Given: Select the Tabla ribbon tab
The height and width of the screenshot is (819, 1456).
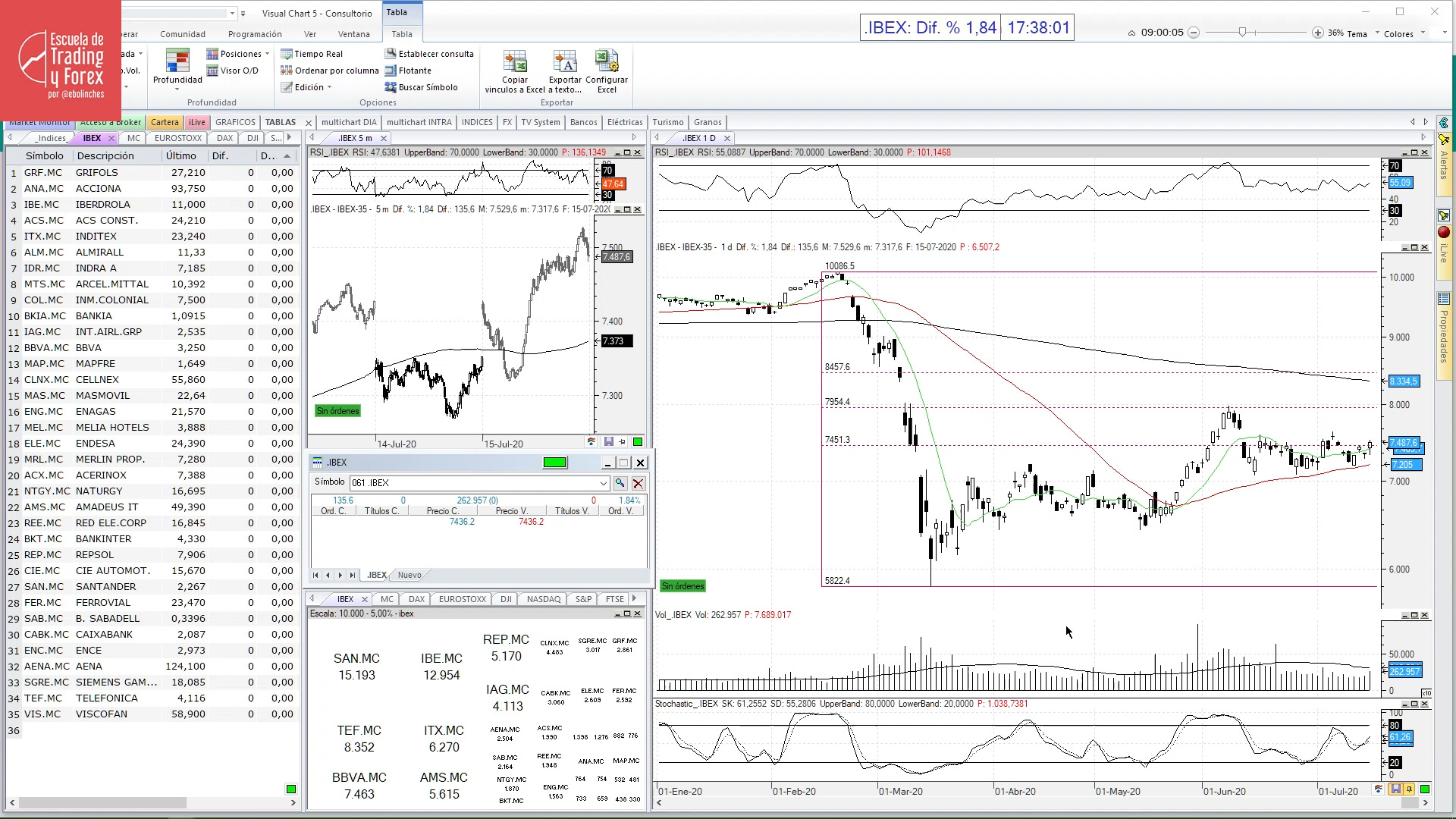Looking at the screenshot, I should pos(402,34).
